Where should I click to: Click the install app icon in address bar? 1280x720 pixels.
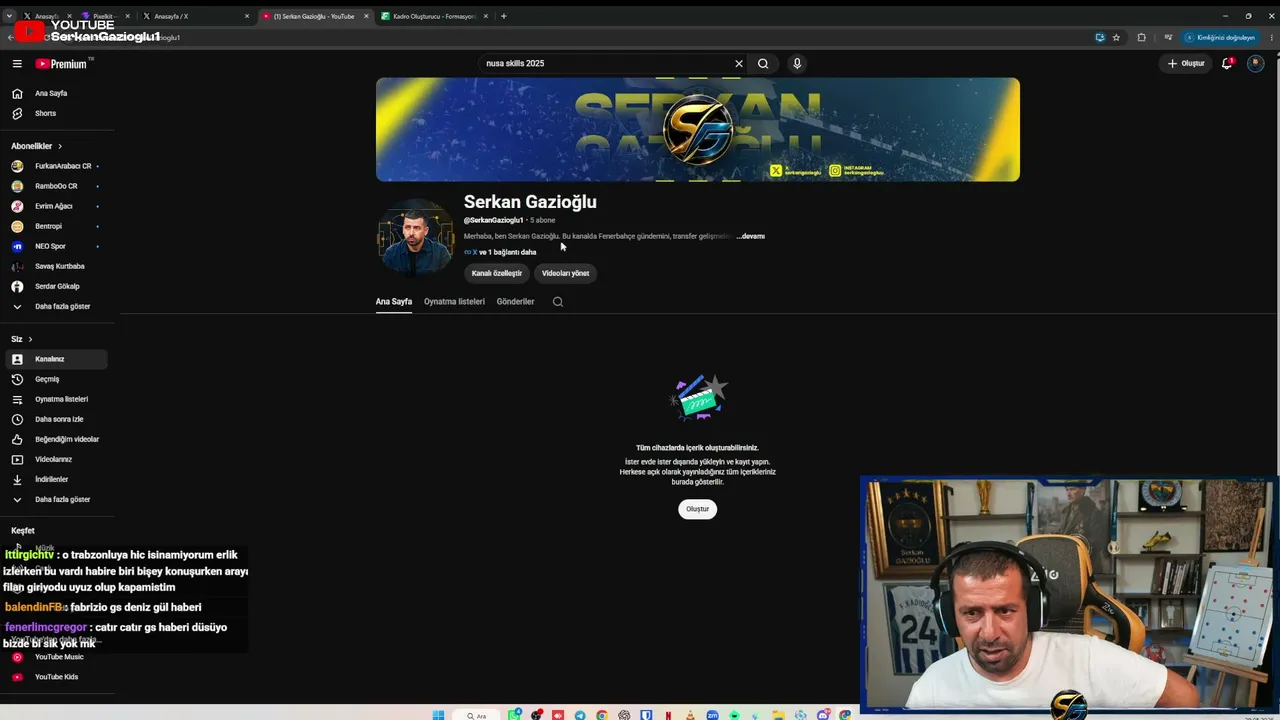pyautogui.click(x=1100, y=37)
